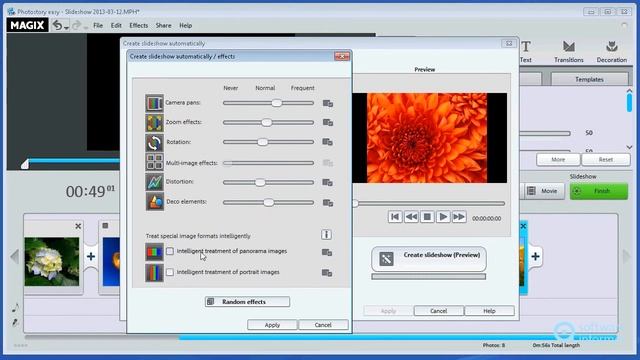The height and width of the screenshot is (360, 640).
Task: Stop the preview playback
Action: coord(427,217)
